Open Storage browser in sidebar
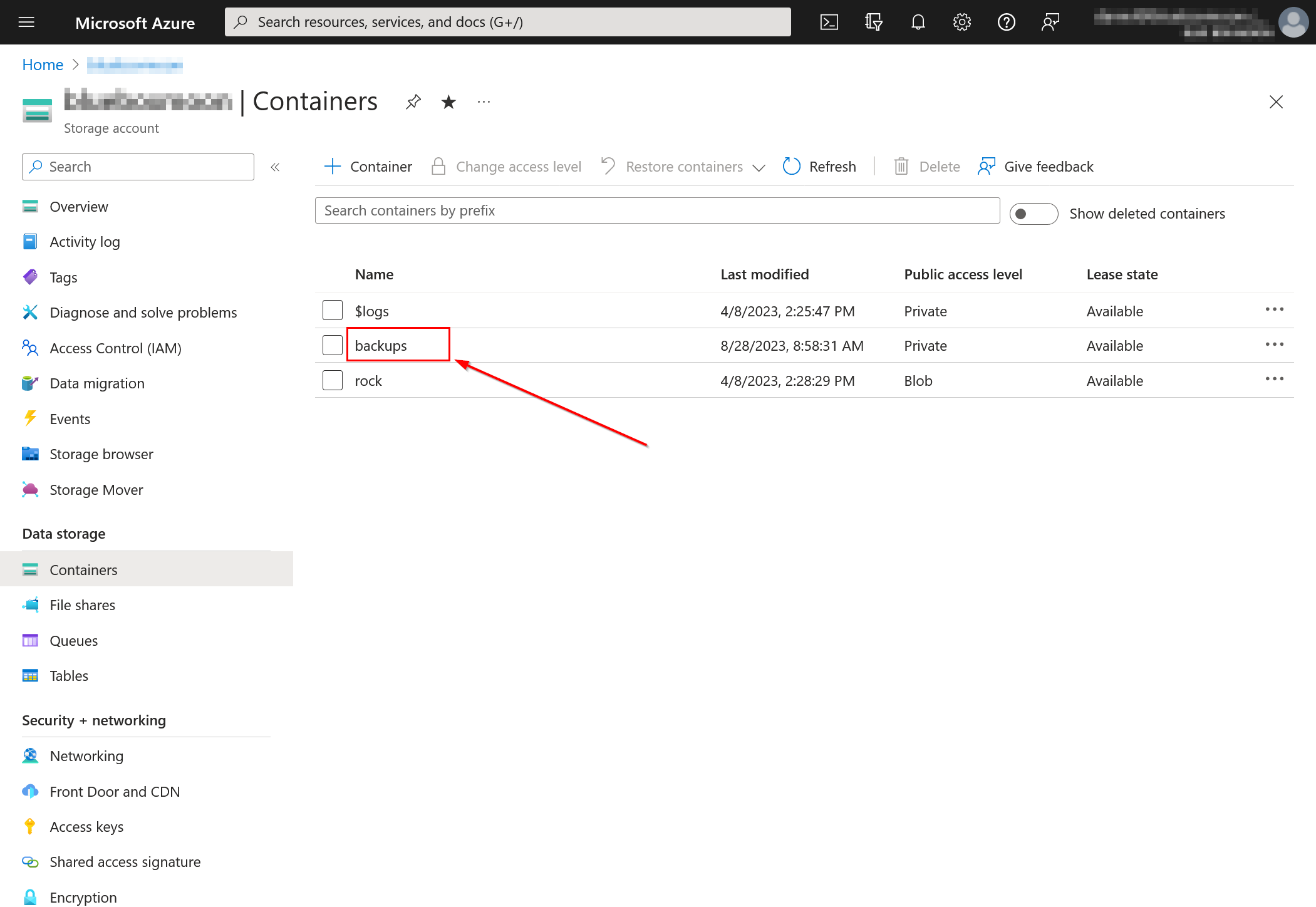Viewport: 1316px width, 907px height. tap(101, 454)
